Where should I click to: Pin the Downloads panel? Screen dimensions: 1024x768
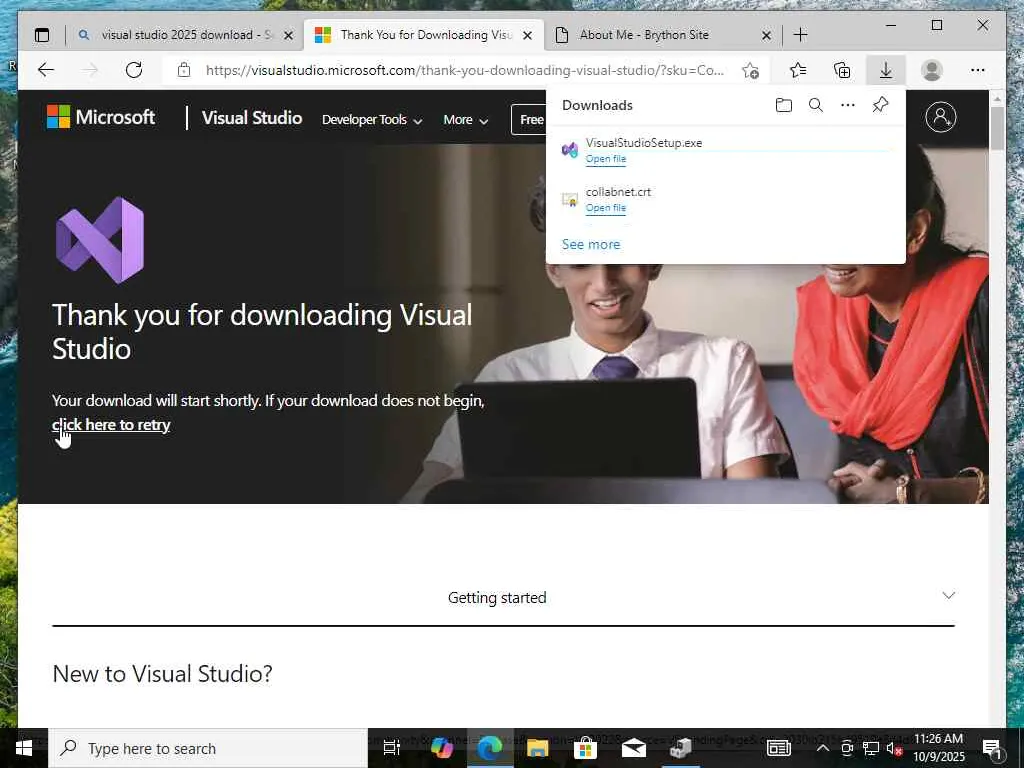coord(880,105)
